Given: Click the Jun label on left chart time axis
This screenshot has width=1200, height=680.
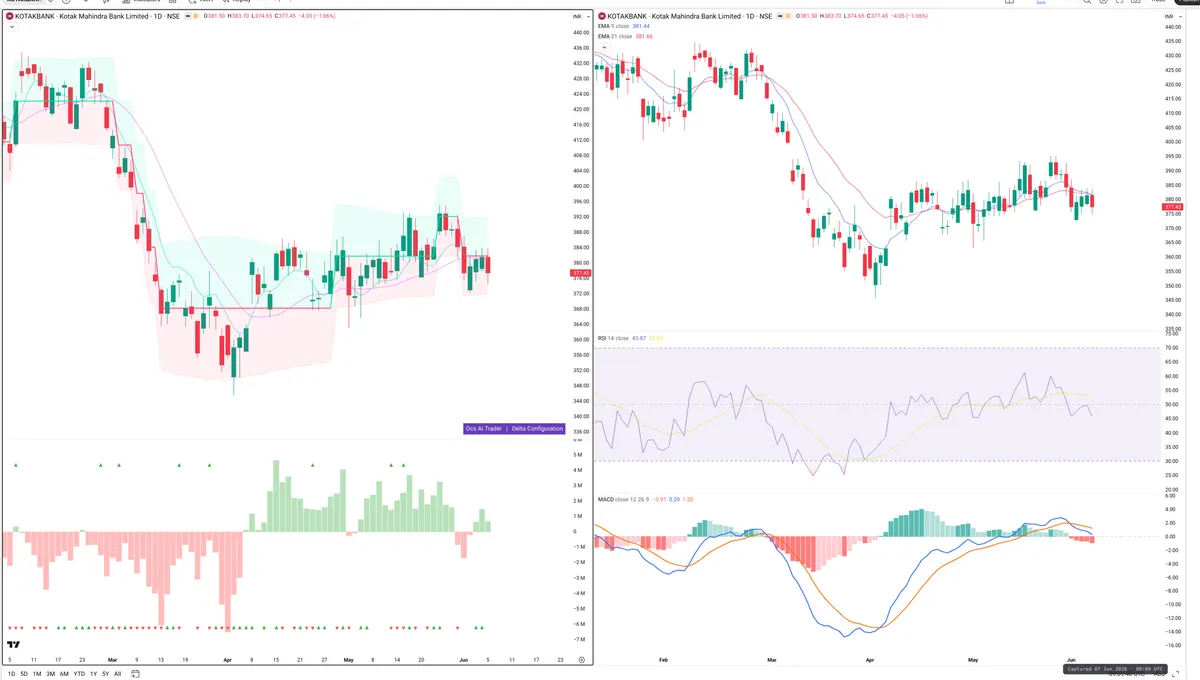Looking at the screenshot, I should tap(464, 660).
